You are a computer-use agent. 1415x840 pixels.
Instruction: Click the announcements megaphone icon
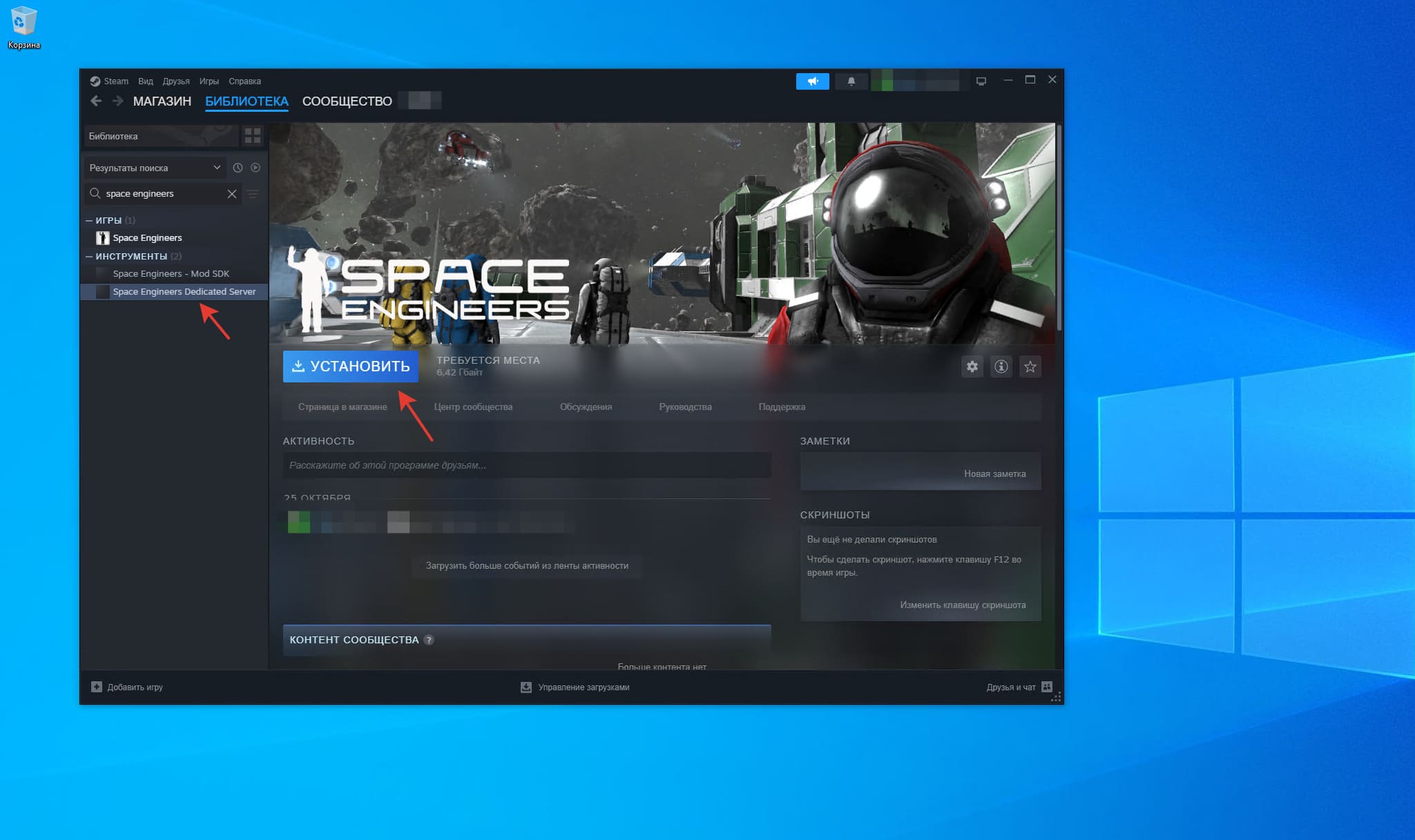pos(812,81)
